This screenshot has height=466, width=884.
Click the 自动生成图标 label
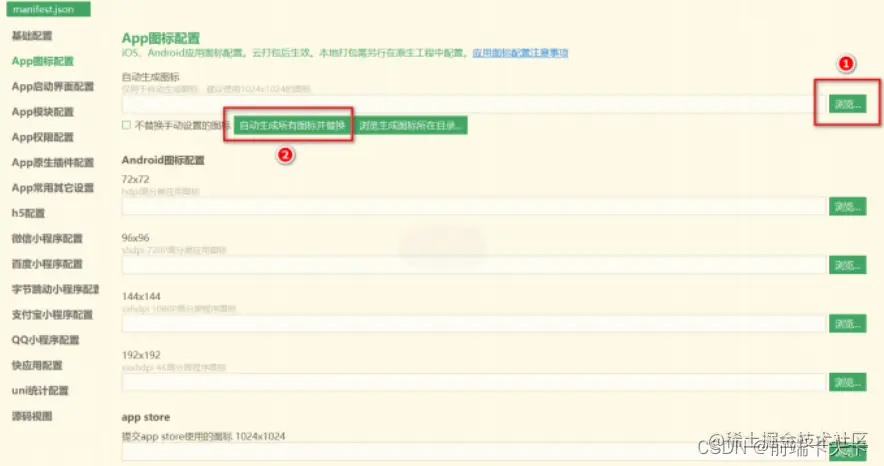(151, 77)
